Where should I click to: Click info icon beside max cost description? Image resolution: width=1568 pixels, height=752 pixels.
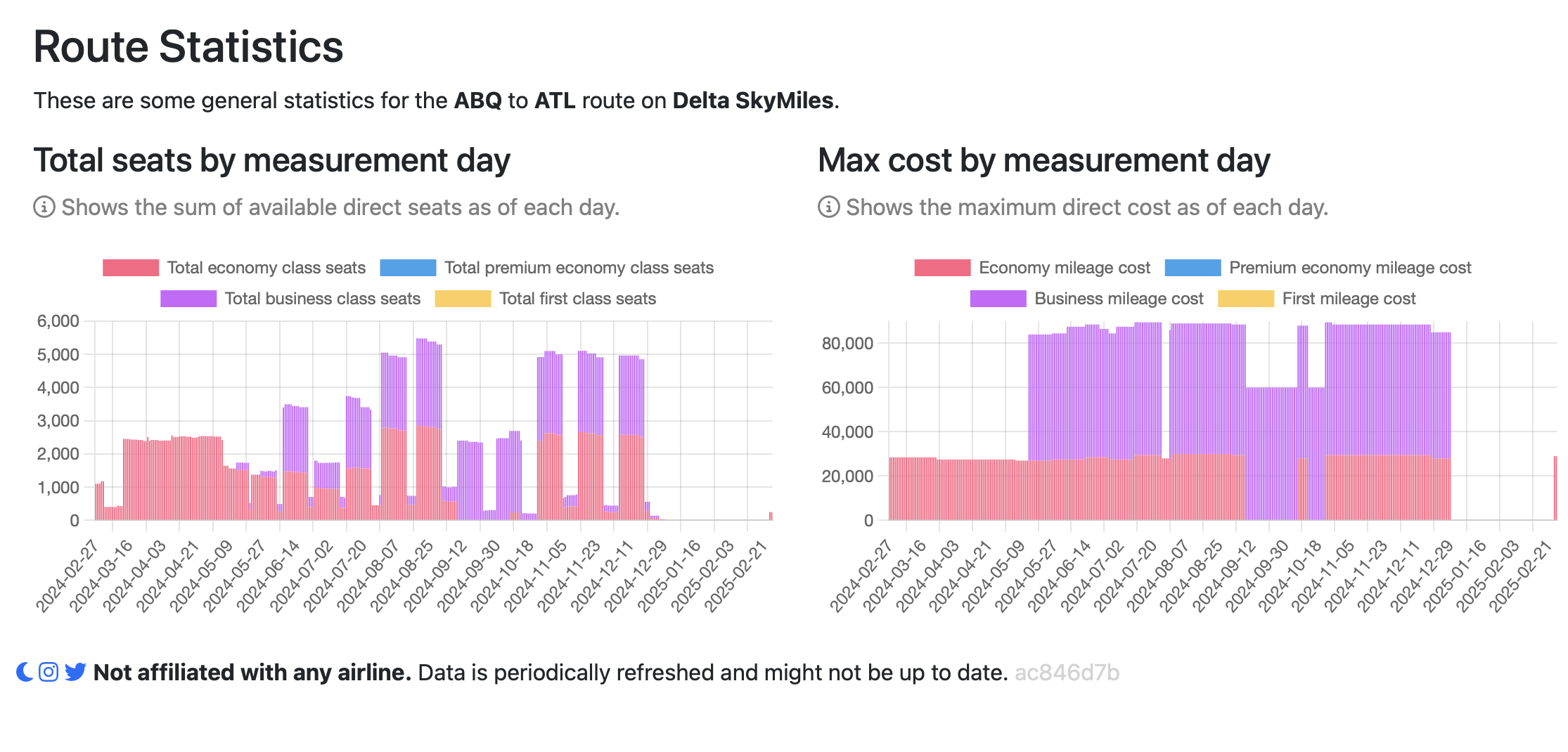click(828, 207)
